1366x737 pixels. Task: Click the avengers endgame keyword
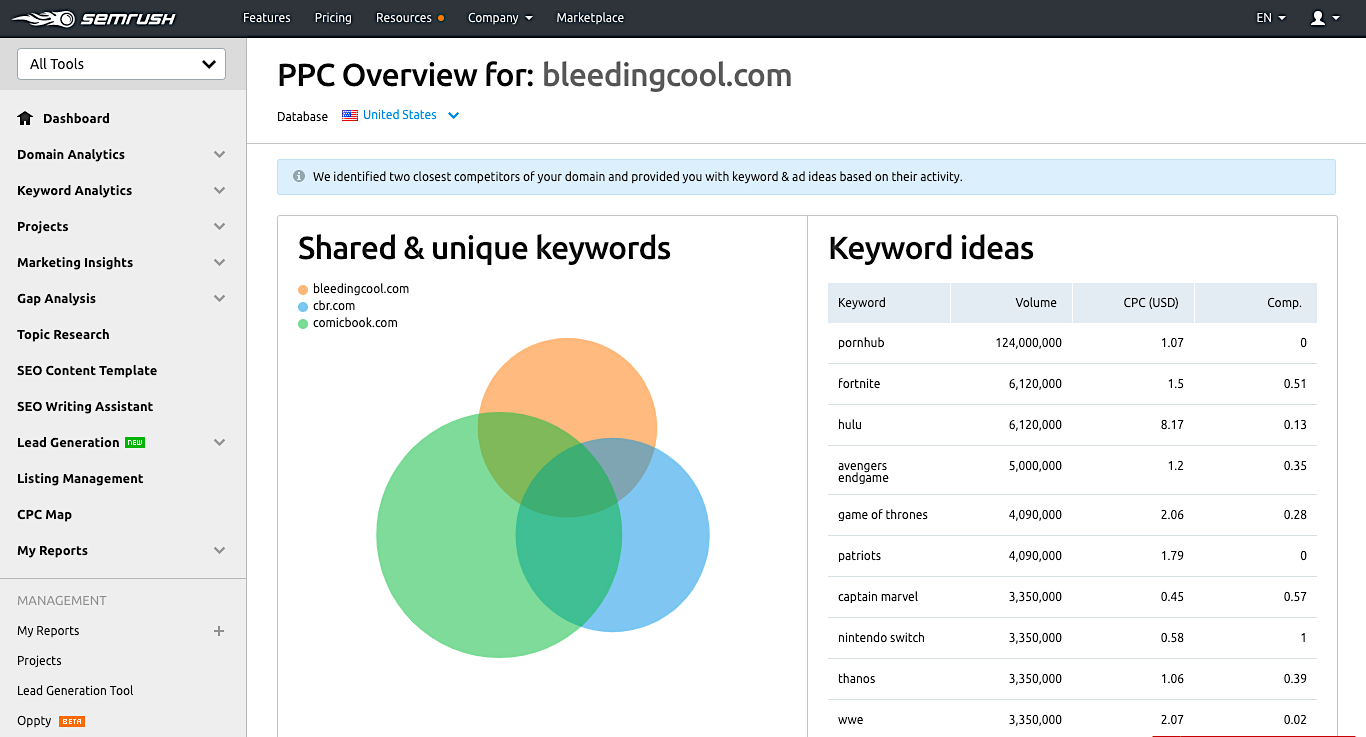coord(863,471)
